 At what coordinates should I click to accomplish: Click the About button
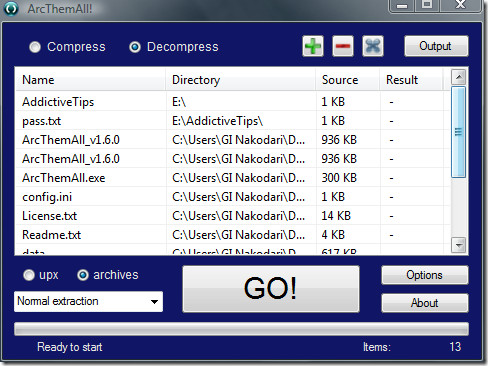pyautogui.click(x=425, y=303)
